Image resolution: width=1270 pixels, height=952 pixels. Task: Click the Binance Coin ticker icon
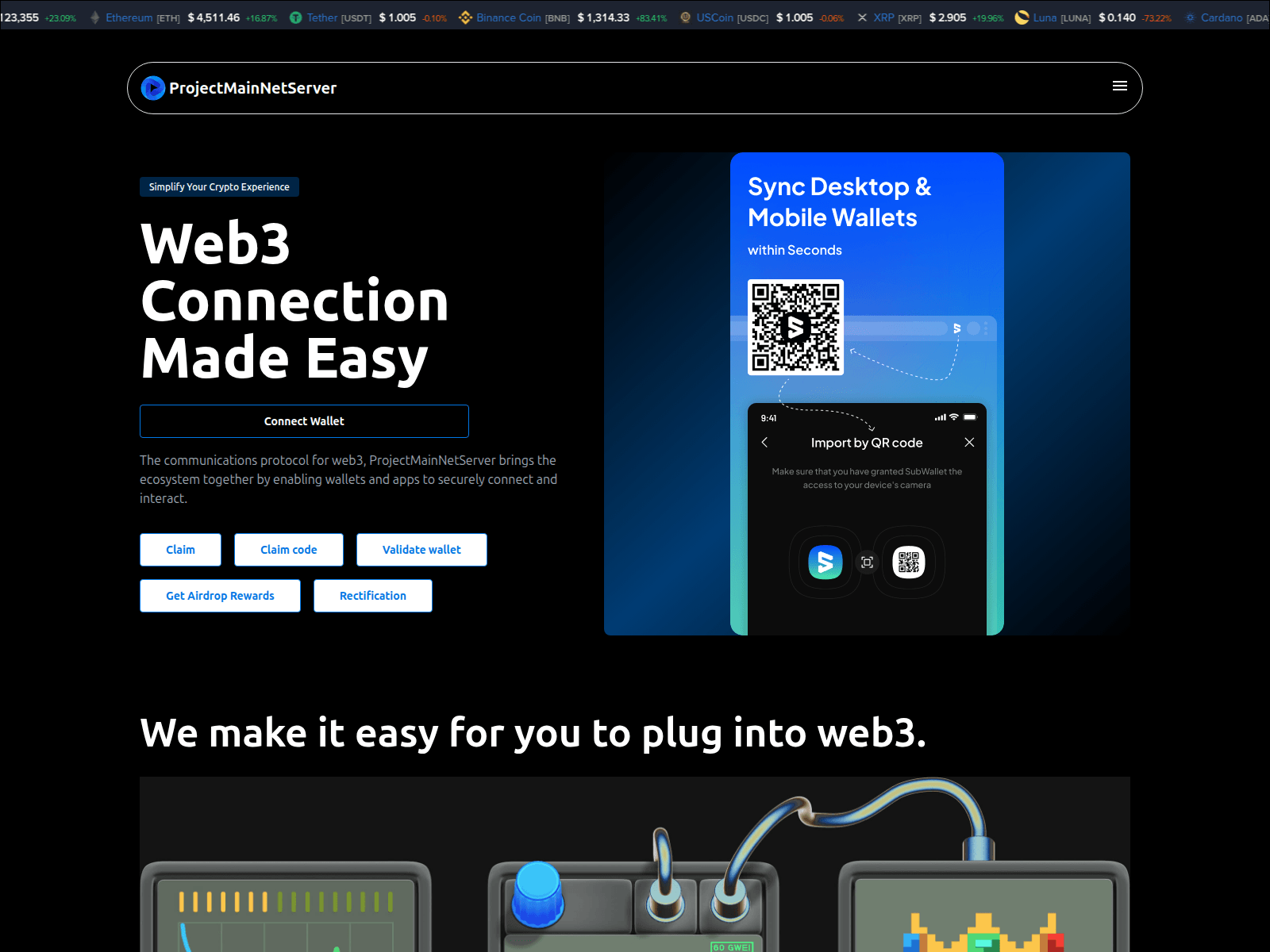click(465, 17)
